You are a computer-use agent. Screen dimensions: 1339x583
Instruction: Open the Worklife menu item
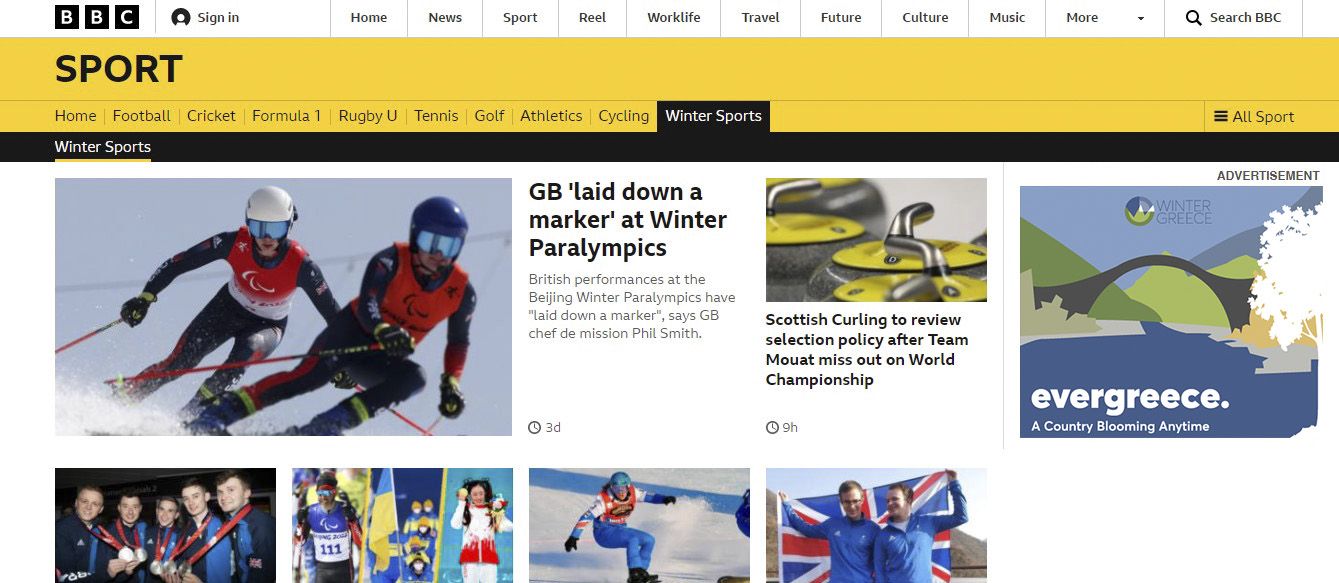coord(674,18)
